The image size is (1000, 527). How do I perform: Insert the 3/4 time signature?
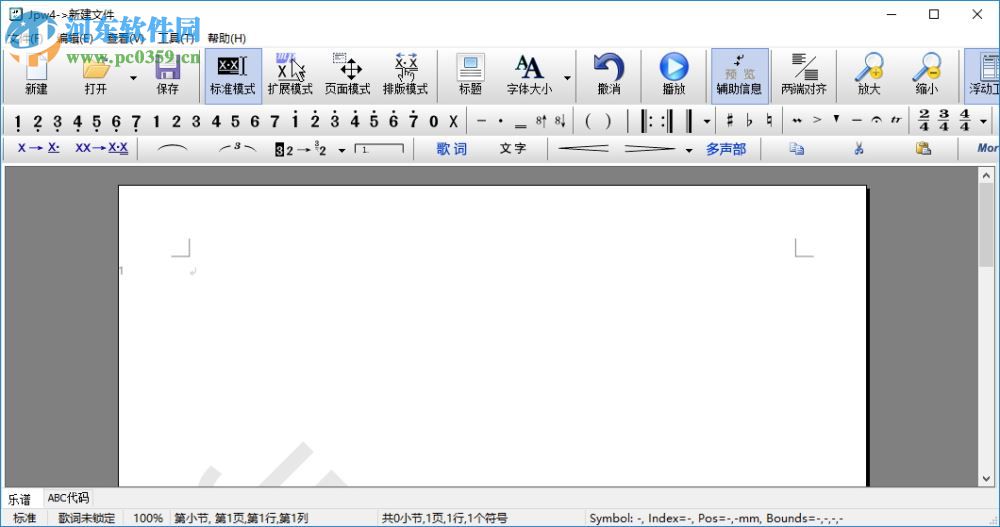point(945,121)
